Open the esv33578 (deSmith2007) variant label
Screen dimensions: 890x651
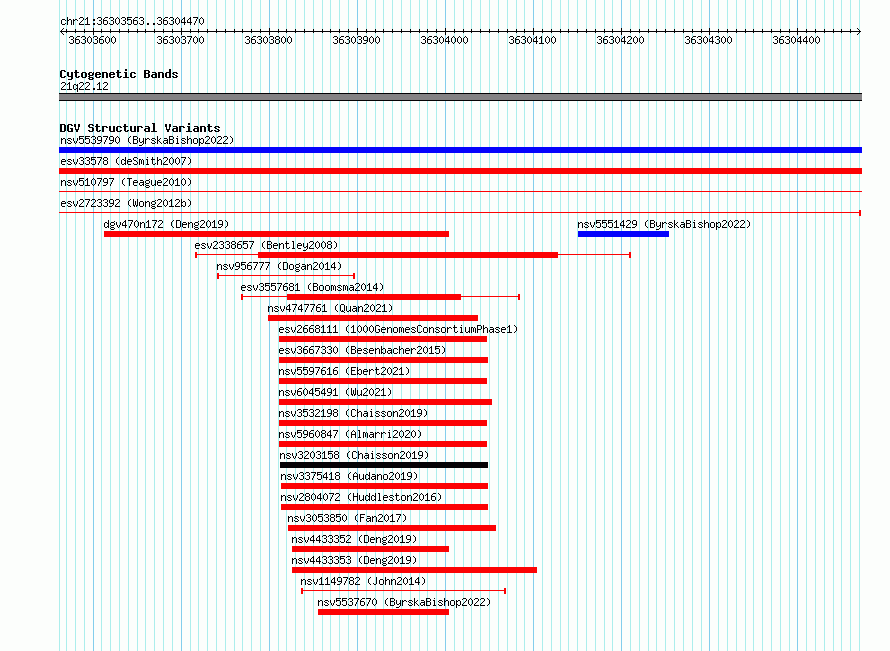(x=126, y=161)
